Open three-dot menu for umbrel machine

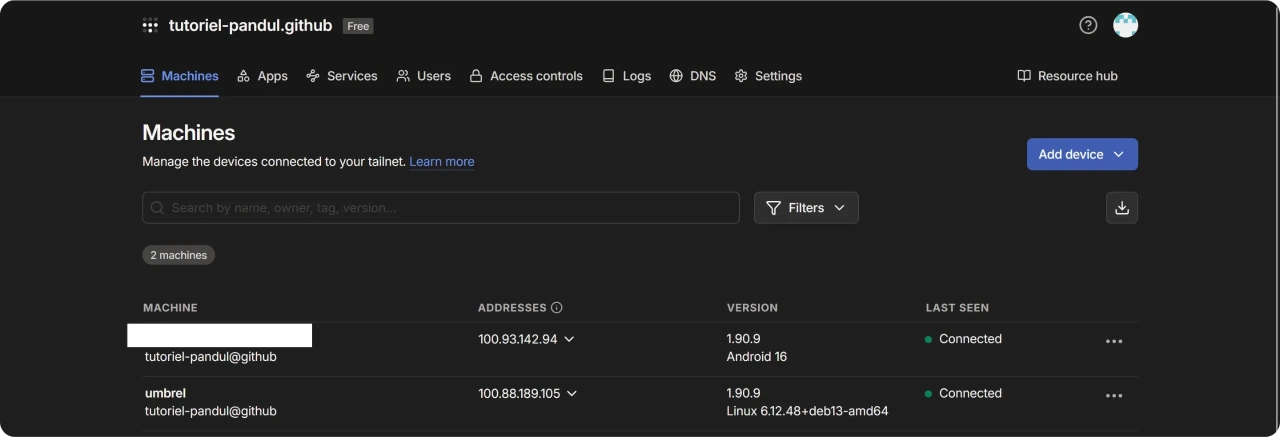pyautogui.click(x=1113, y=395)
